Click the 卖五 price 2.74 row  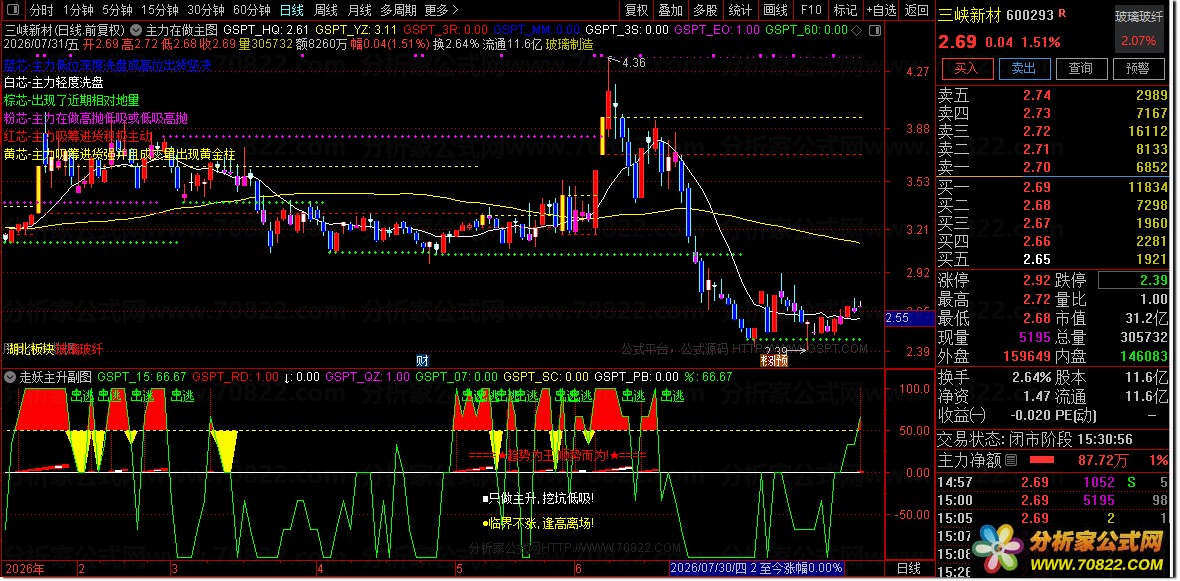(x=1052, y=95)
